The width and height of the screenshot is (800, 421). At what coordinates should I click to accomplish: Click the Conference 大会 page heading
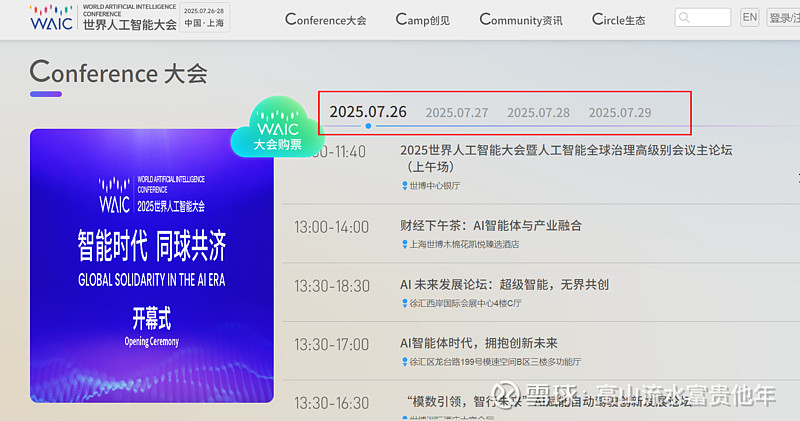point(118,73)
